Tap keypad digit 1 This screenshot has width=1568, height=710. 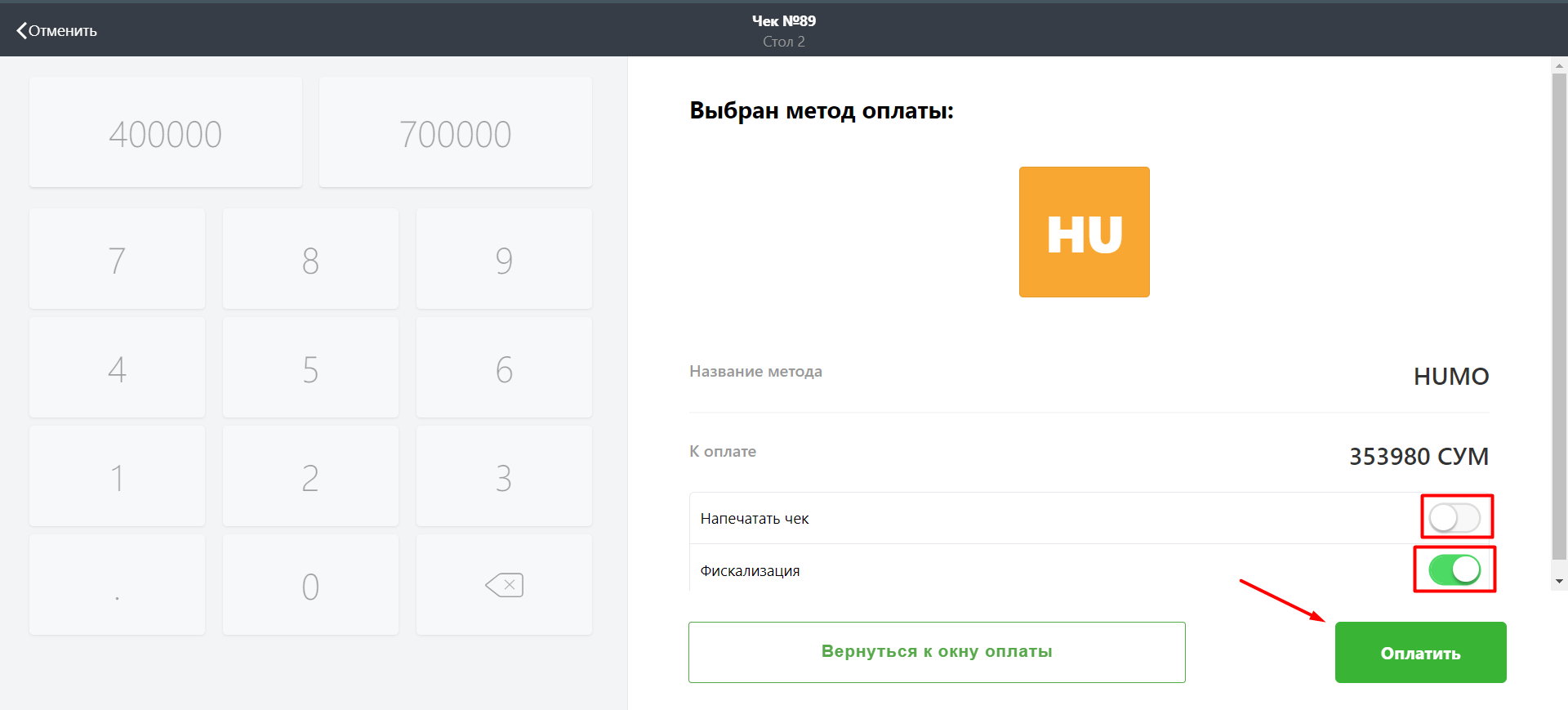coord(118,476)
